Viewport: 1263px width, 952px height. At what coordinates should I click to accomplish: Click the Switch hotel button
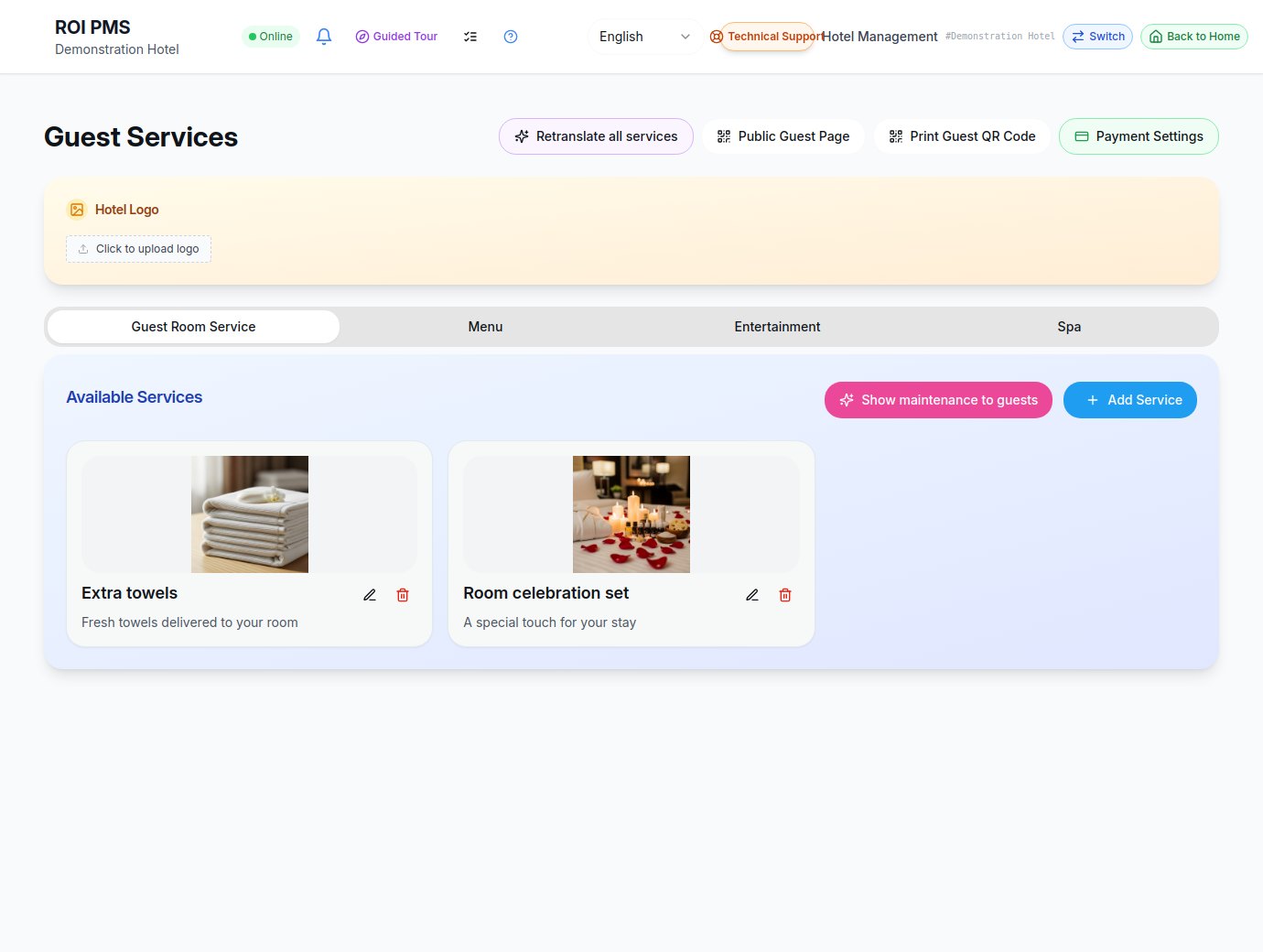point(1097,37)
